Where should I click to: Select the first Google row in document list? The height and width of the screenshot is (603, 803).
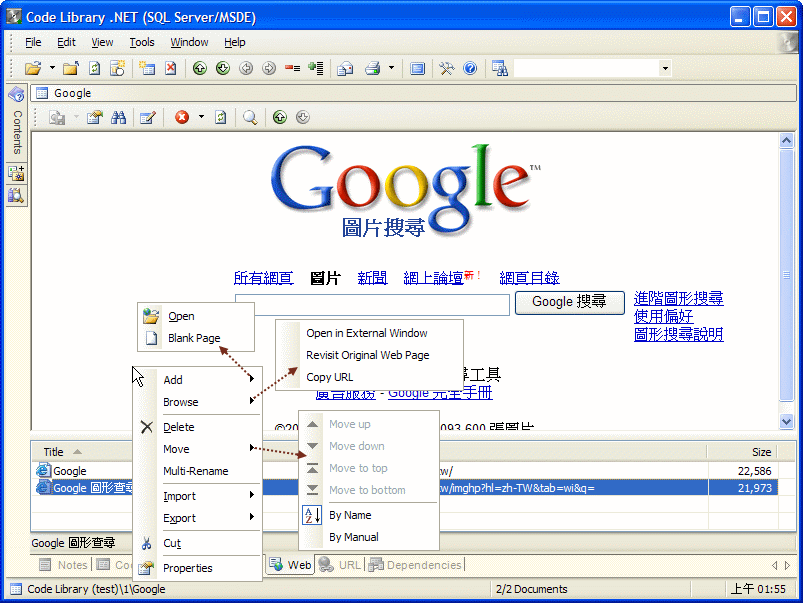point(405,471)
